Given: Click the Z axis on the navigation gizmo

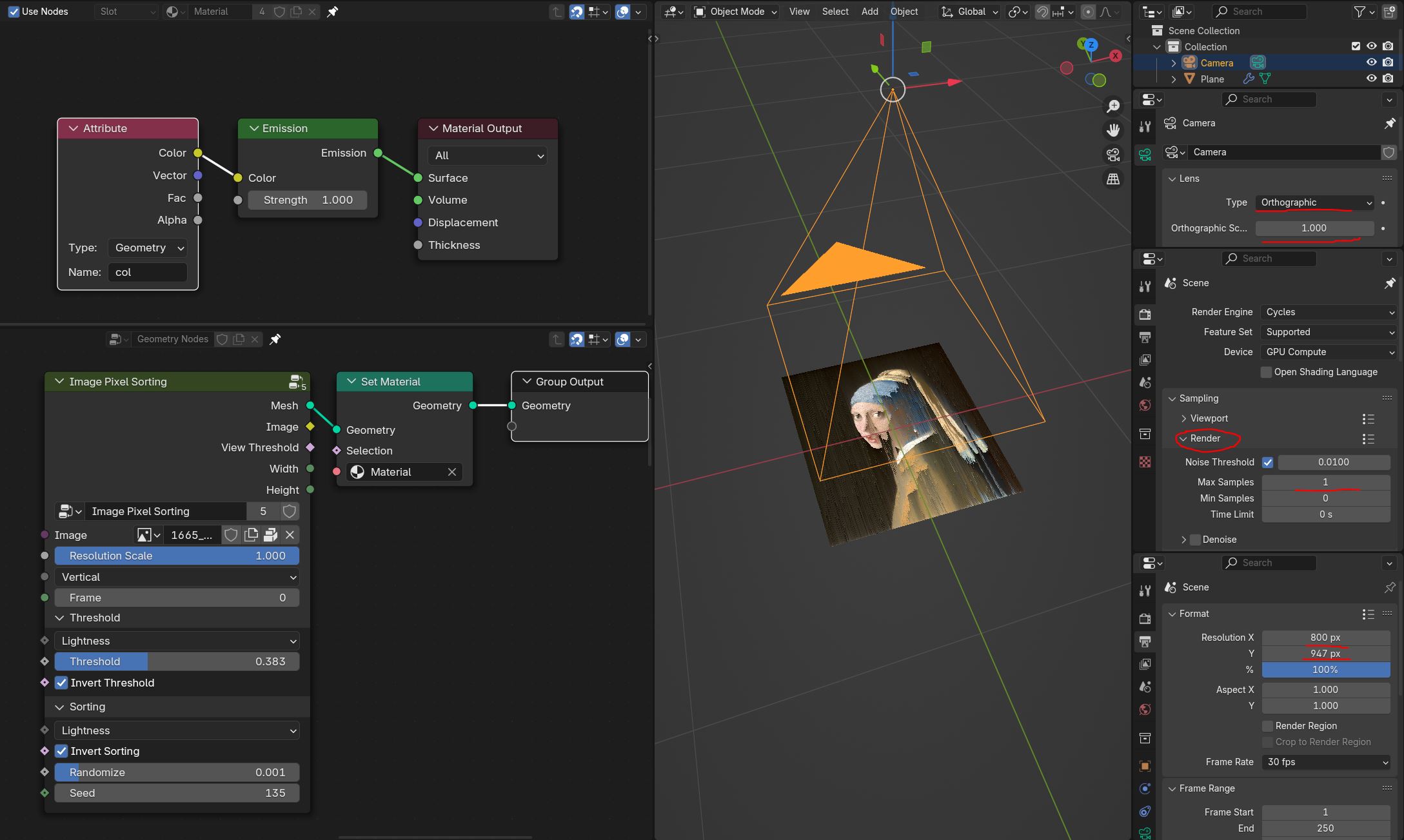Looking at the screenshot, I should [1091, 44].
